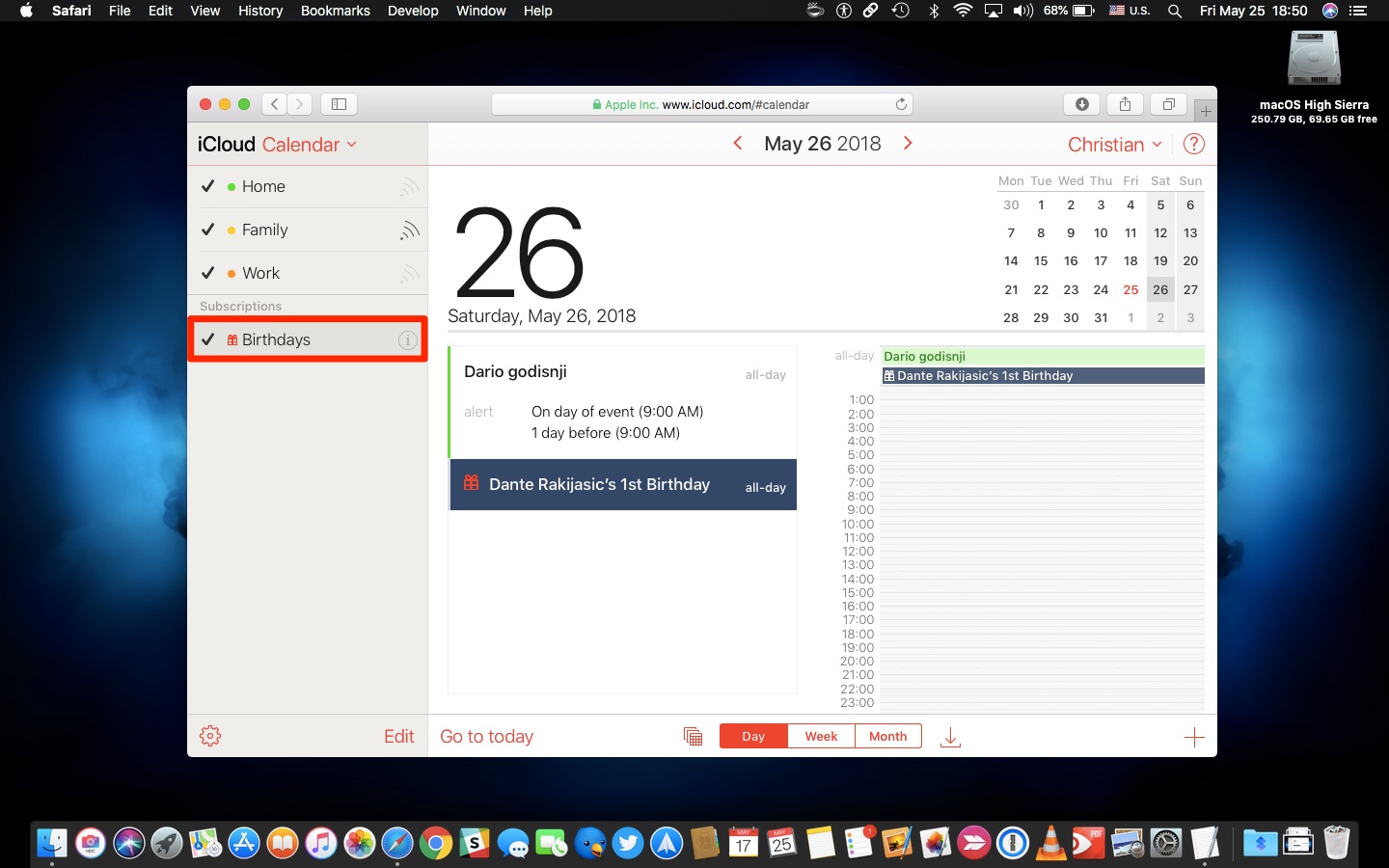Viewport: 1389px width, 868px height.
Task: Add a new event with plus icon
Action: (x=1194, y=738)
